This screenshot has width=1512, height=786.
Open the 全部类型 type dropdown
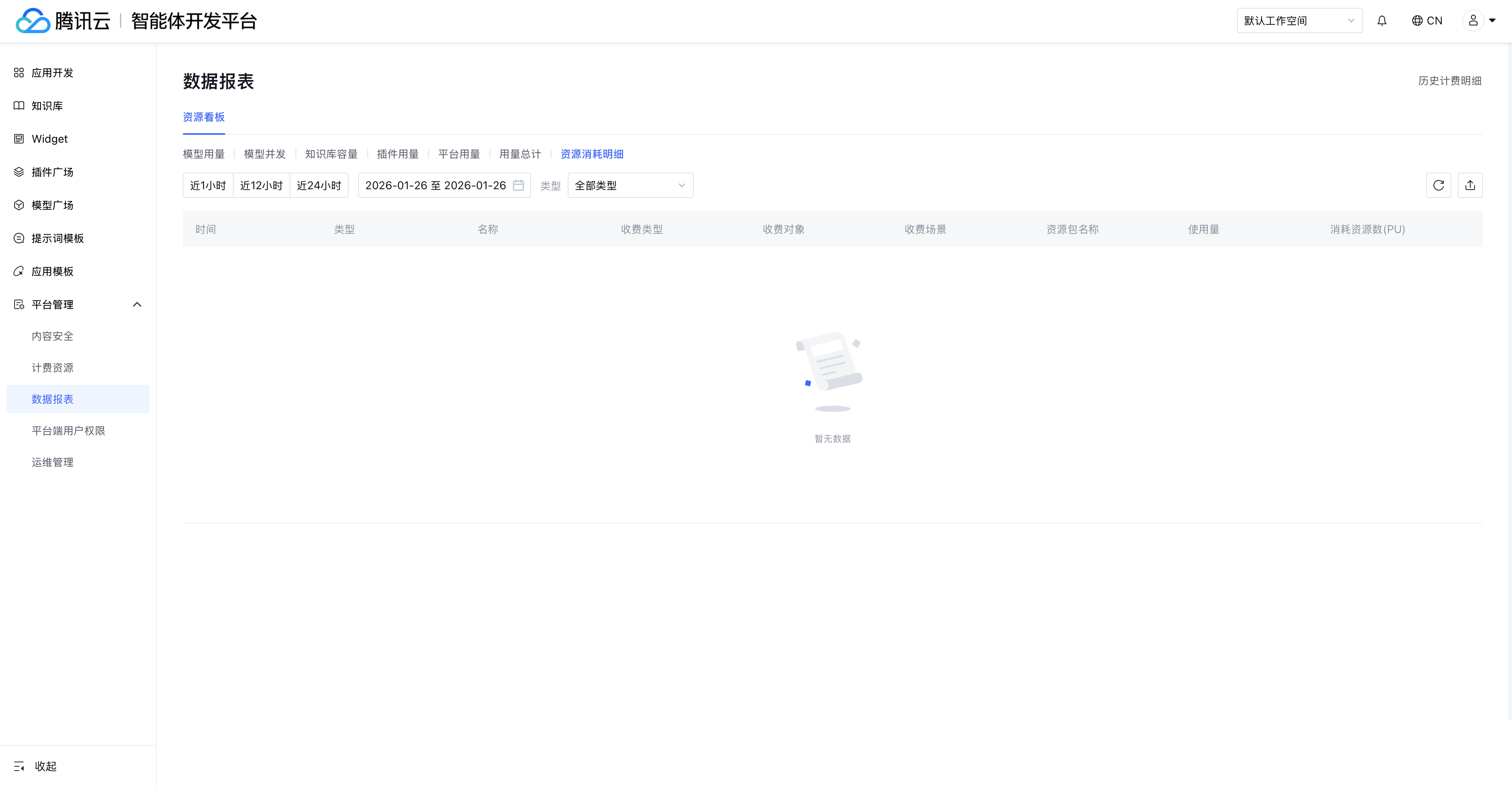(x=630, y=186)
